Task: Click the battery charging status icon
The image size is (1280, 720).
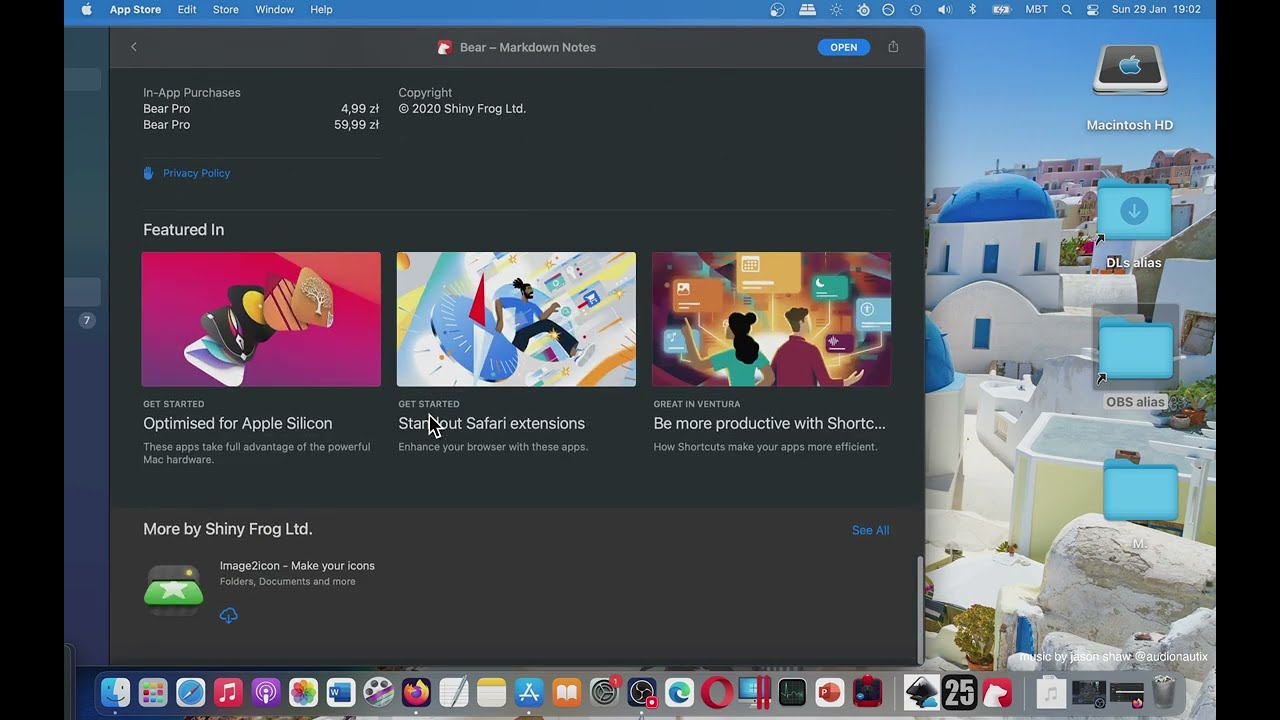Action: click(x=1001, y=9)
